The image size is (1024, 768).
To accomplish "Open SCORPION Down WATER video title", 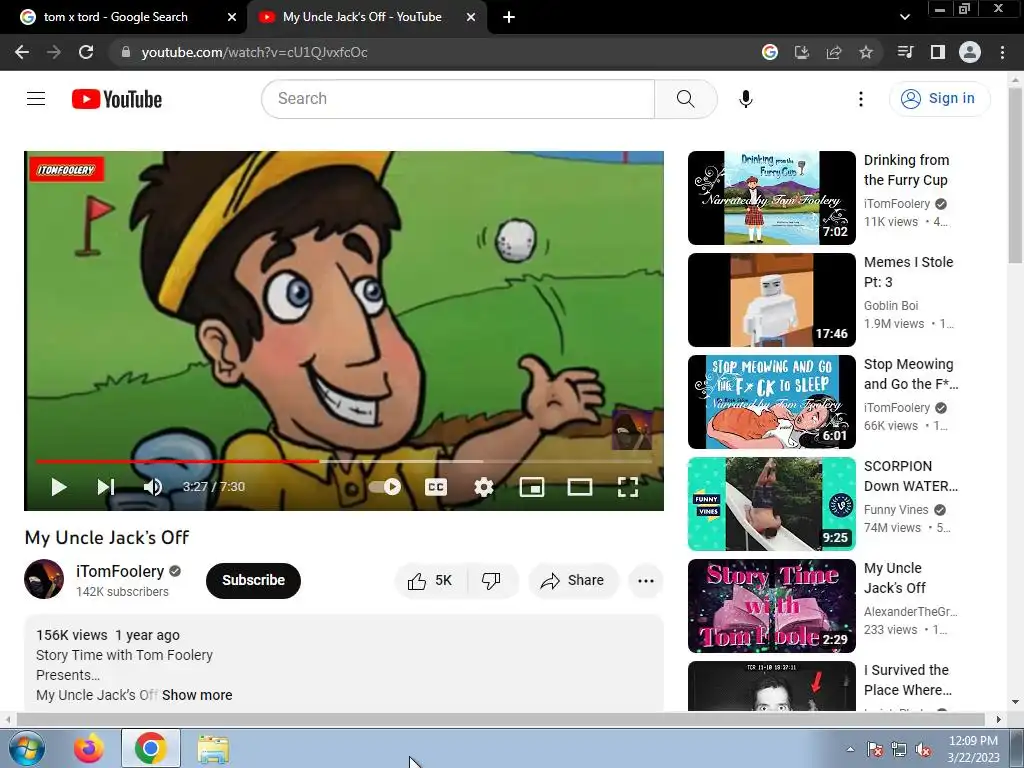I will [x=910, y=476].
